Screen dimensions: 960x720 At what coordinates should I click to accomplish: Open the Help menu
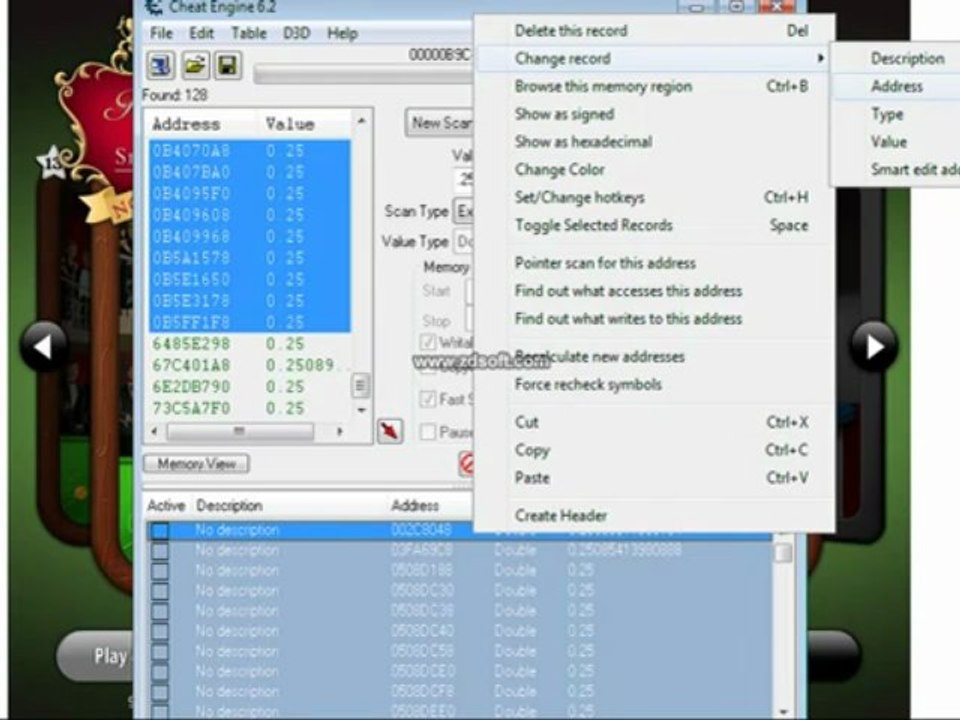[342, 33]
